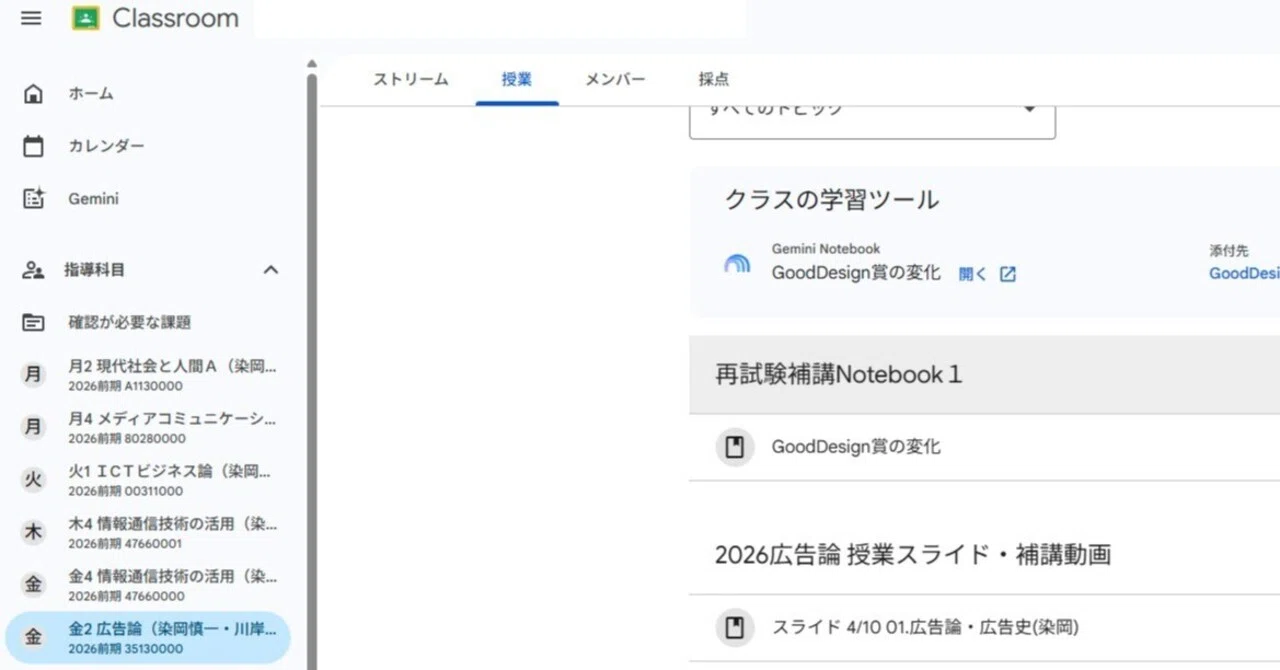The width and height of the screenshot is (1280, 670).
Task: Click the Gemini sparkle icon in sidebar
Action: pos(33,199)
